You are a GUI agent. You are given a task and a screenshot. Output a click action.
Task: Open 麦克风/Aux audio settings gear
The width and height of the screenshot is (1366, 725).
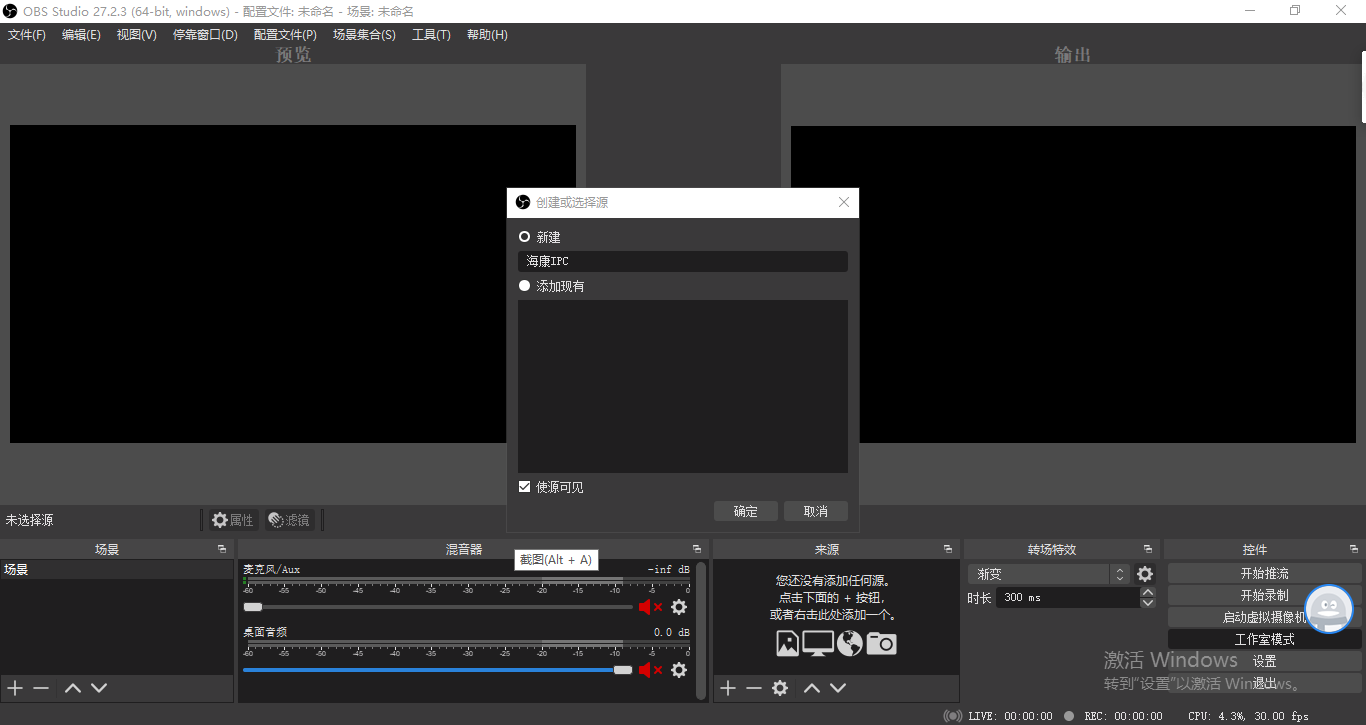(x=679, y=607)
